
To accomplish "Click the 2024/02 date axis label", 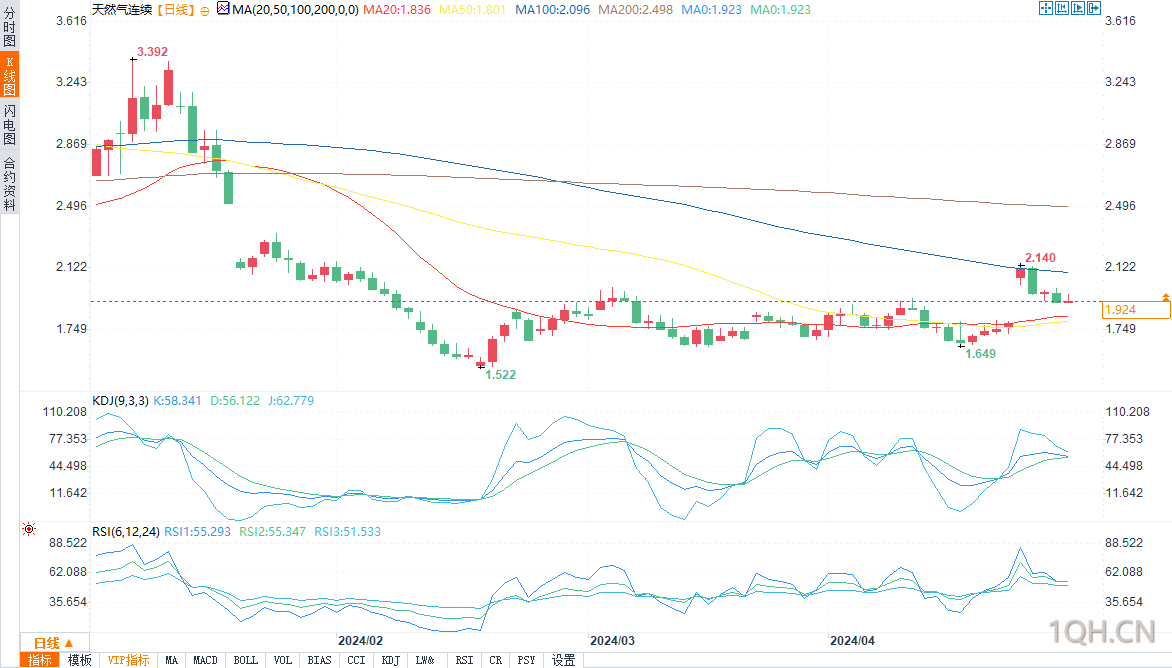I will coord(360,640).
